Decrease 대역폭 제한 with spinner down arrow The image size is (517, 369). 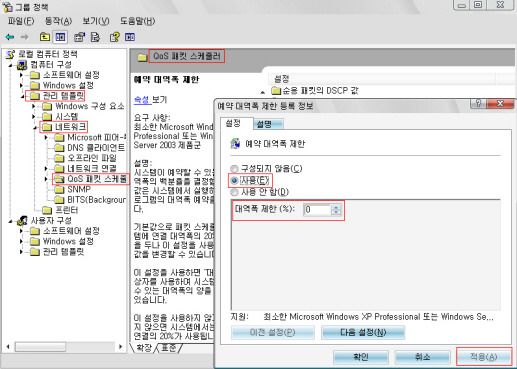click(336, 212)
